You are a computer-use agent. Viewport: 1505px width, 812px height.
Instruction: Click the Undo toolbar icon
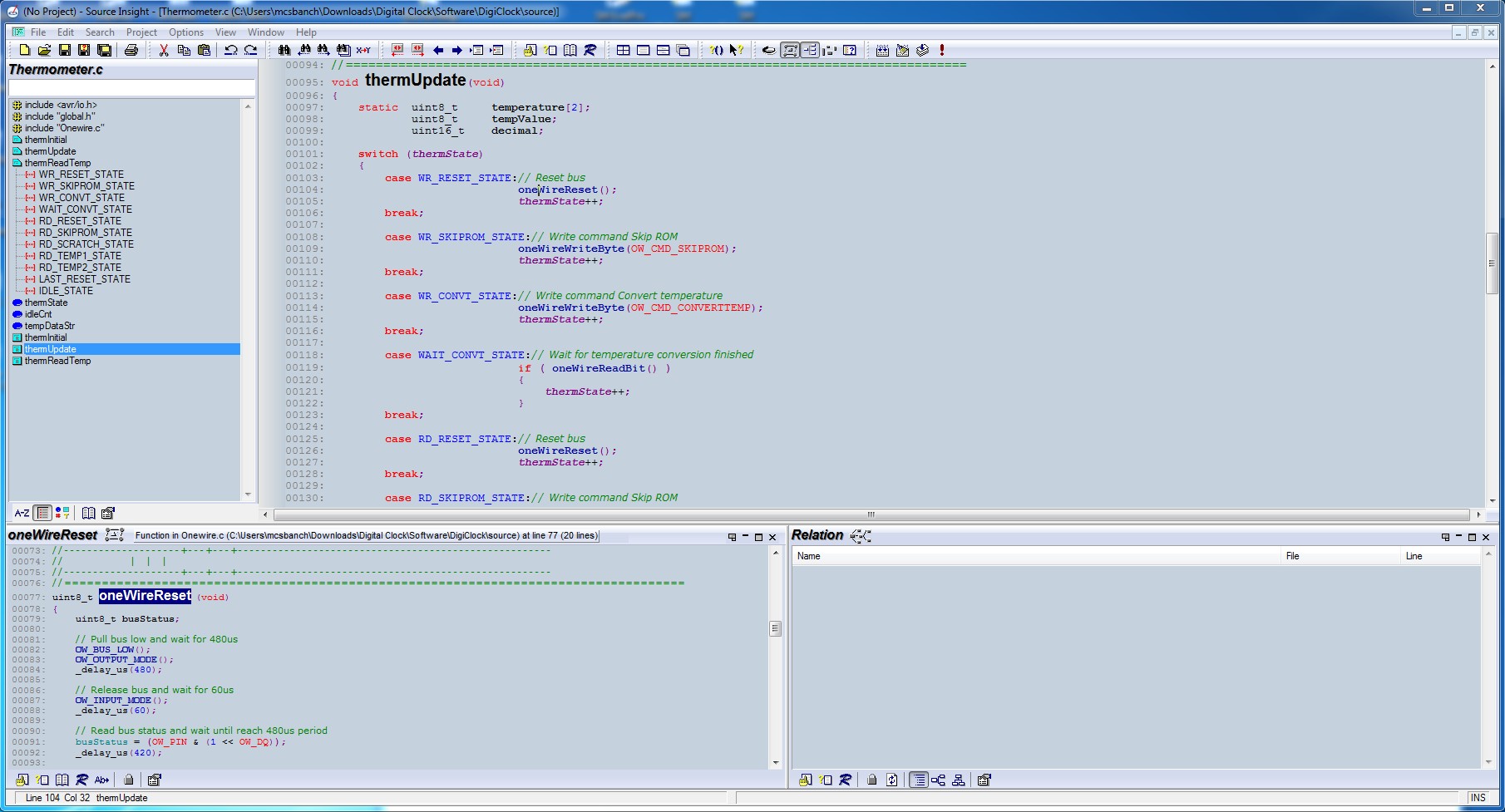click(x=230, y=50)
